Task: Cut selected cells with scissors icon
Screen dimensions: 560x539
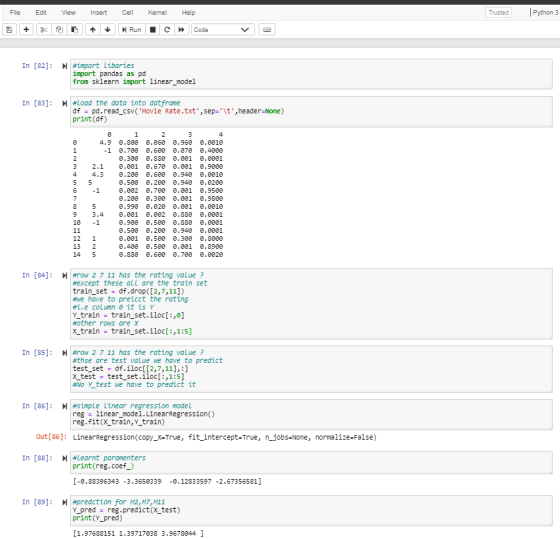Action: [x=44, y=30]
